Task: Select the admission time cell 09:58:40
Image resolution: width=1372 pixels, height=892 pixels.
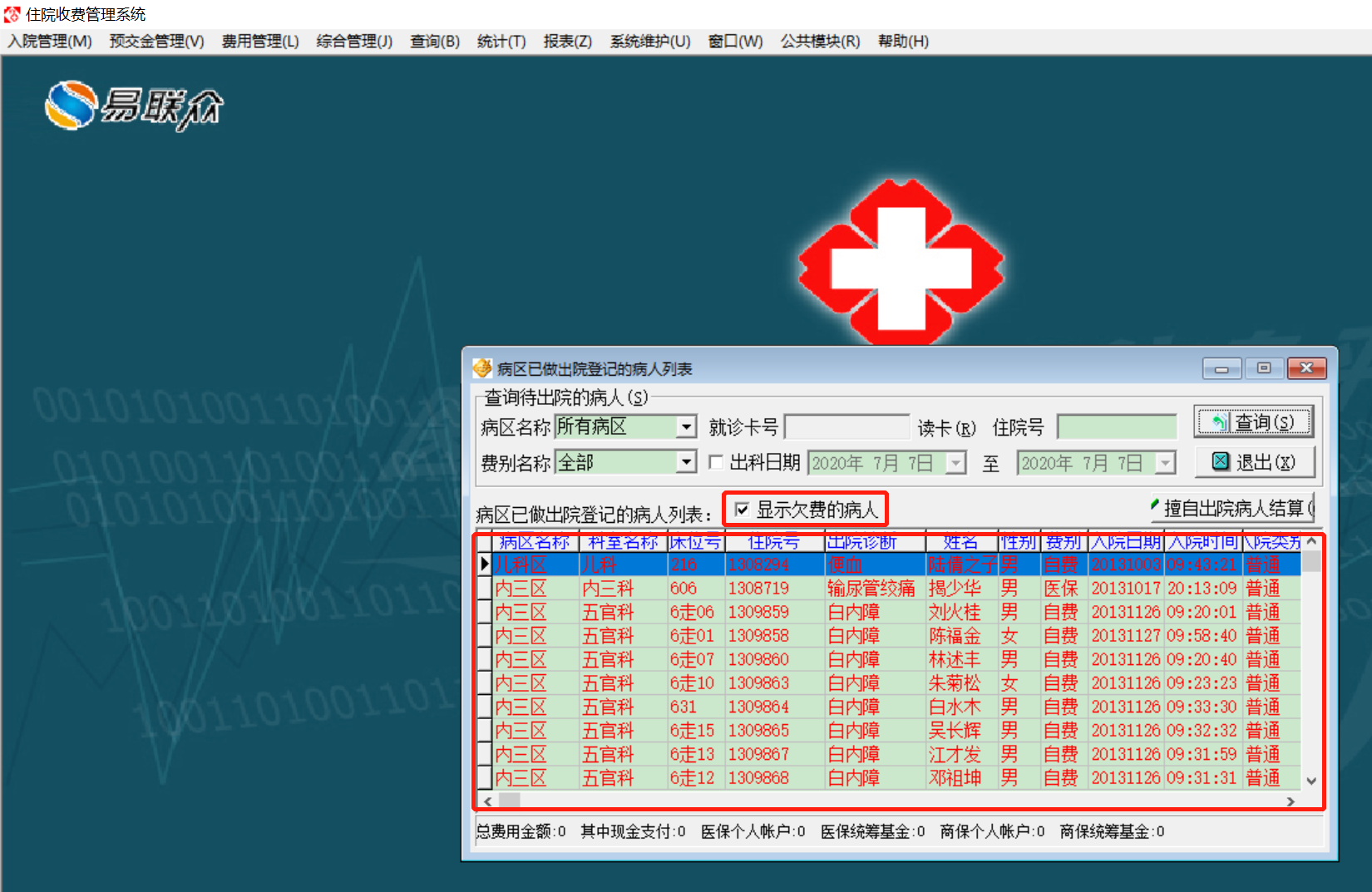Action: click(x=1202, y=636)
